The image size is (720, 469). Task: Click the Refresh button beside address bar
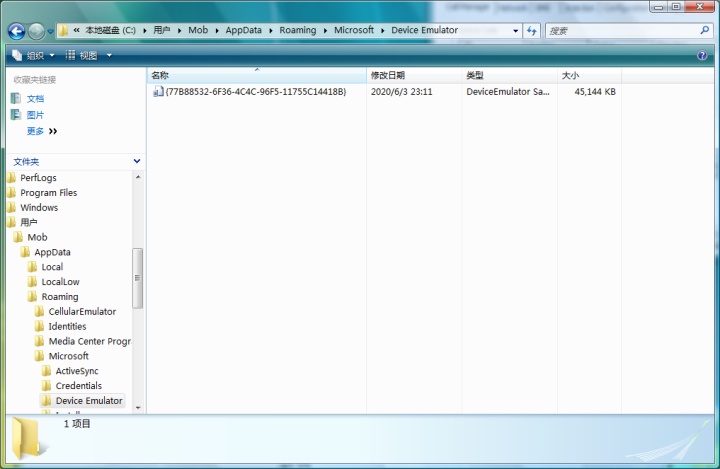coord(531,31)
